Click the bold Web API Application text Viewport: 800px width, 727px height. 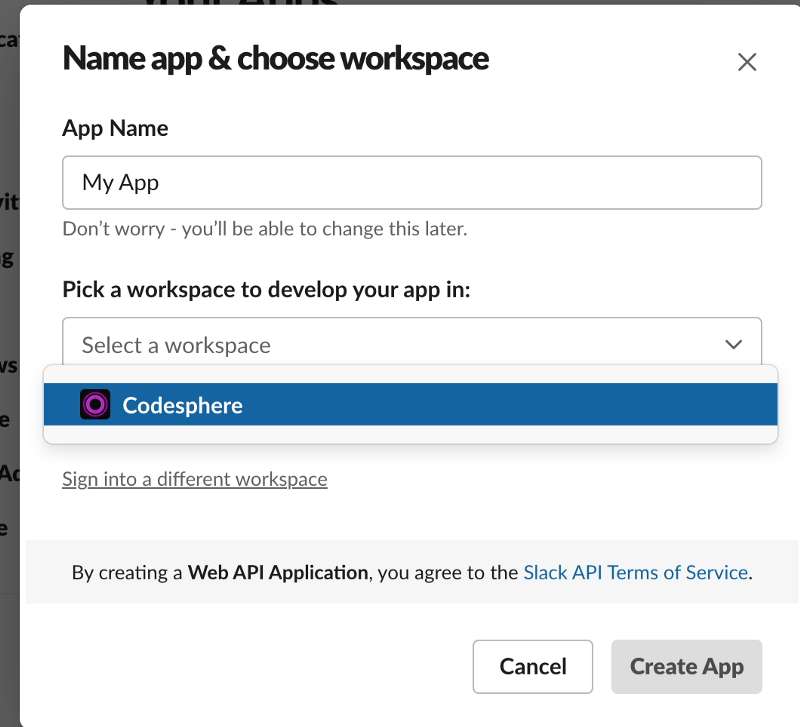click(277, 573)
